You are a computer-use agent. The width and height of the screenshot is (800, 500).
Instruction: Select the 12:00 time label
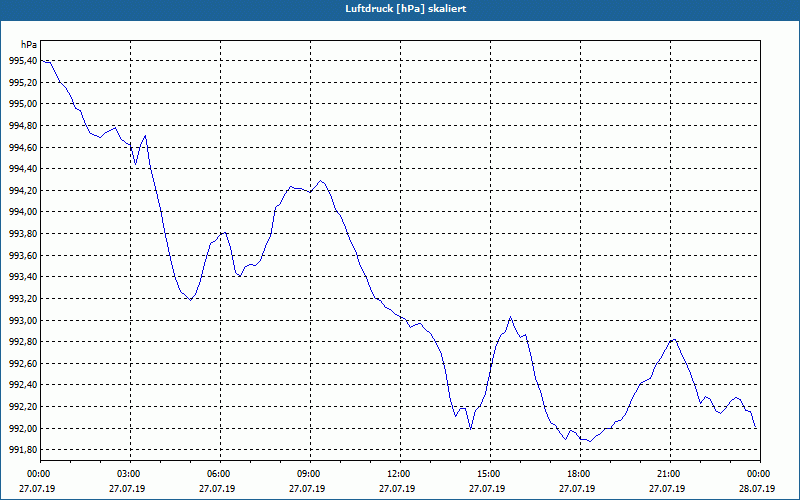click(397, 474)
